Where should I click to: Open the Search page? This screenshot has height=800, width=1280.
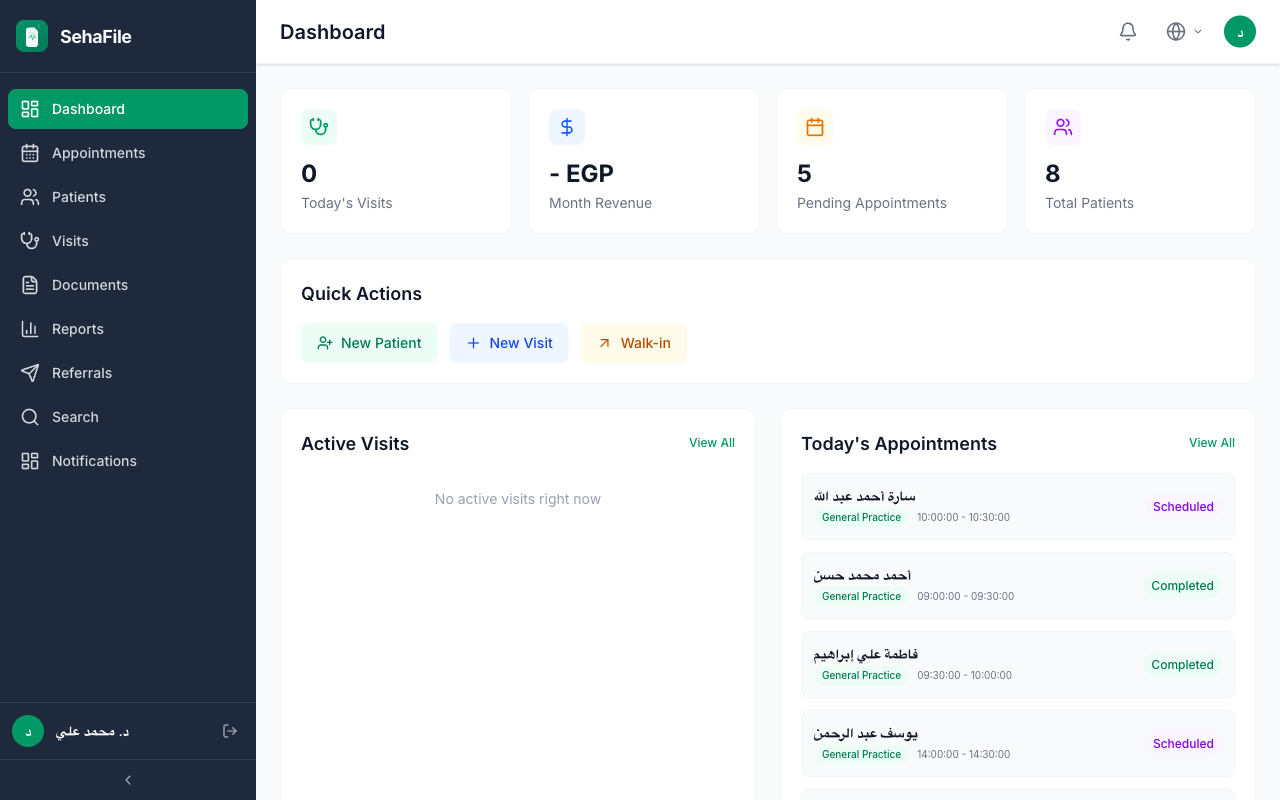tap(128, 417)
